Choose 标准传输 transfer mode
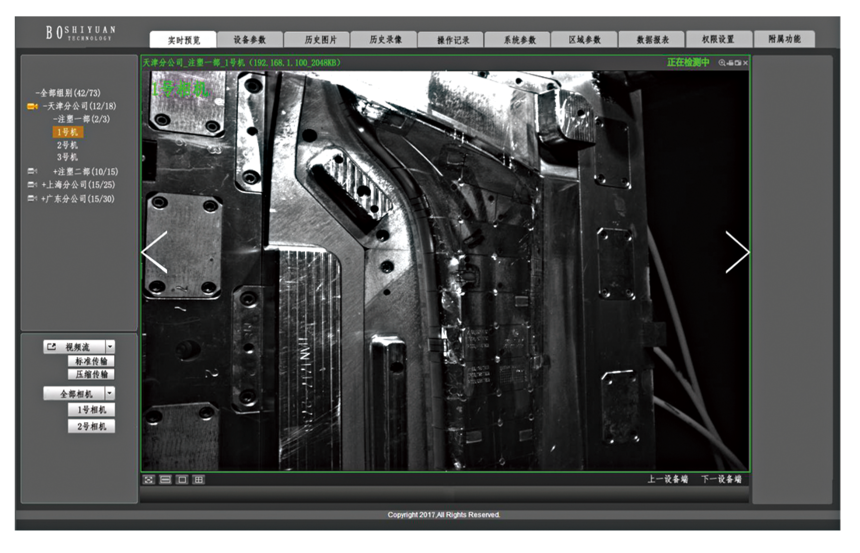 (92, 361)
